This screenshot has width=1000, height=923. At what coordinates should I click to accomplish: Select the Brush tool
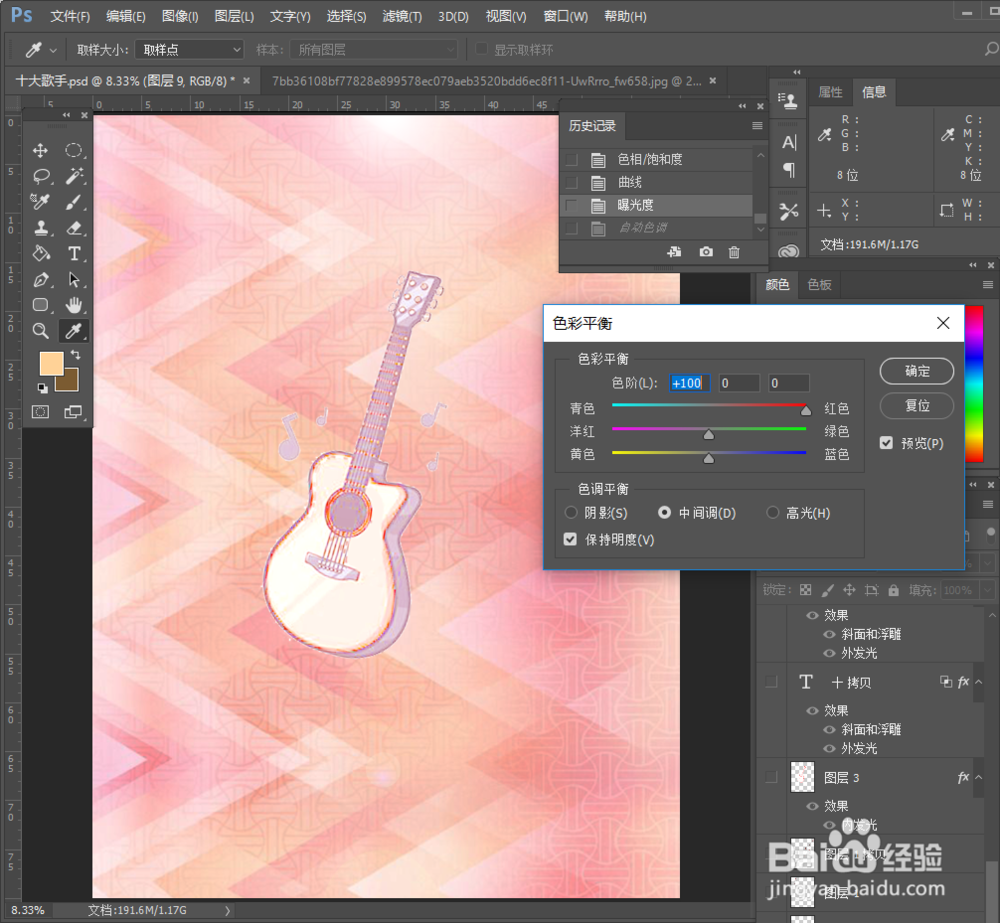[74, 202]
